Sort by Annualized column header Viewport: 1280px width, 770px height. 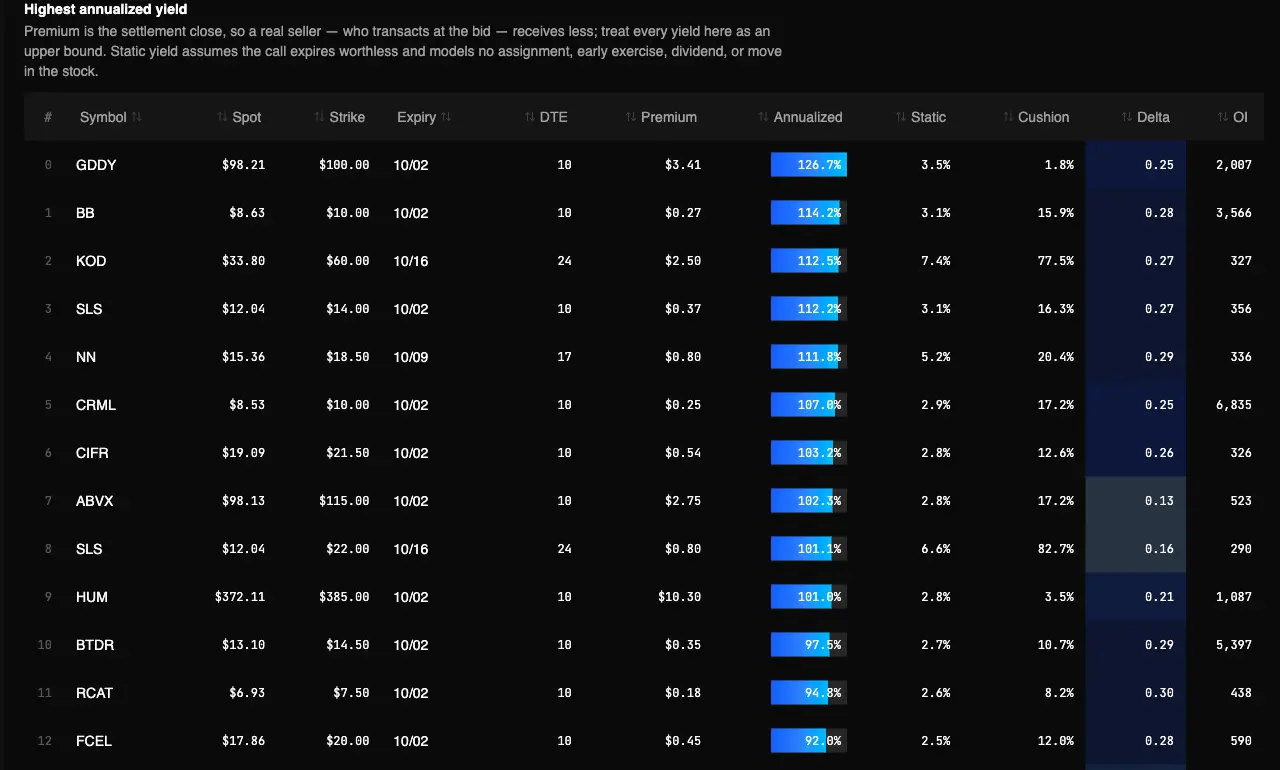coord(800,117)
